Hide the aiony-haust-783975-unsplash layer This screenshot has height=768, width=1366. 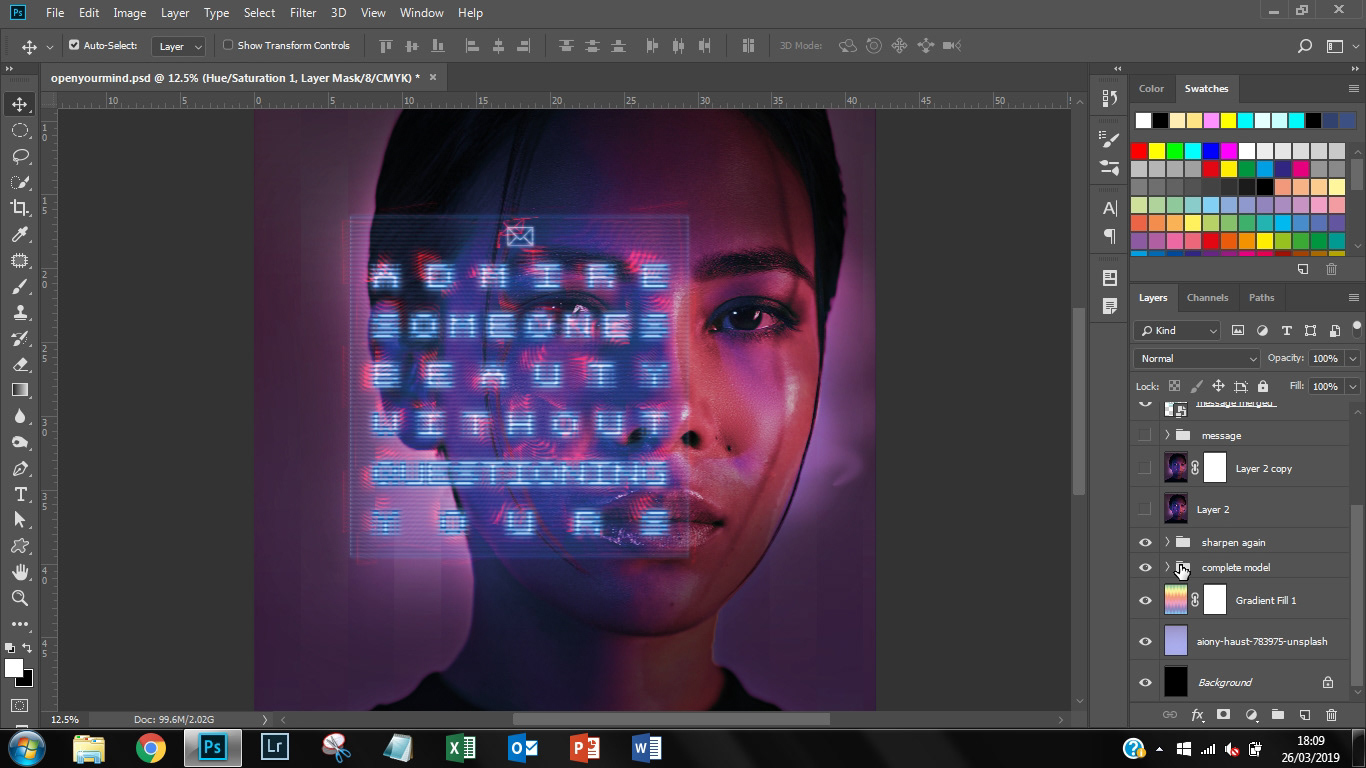coord(1145,641)
